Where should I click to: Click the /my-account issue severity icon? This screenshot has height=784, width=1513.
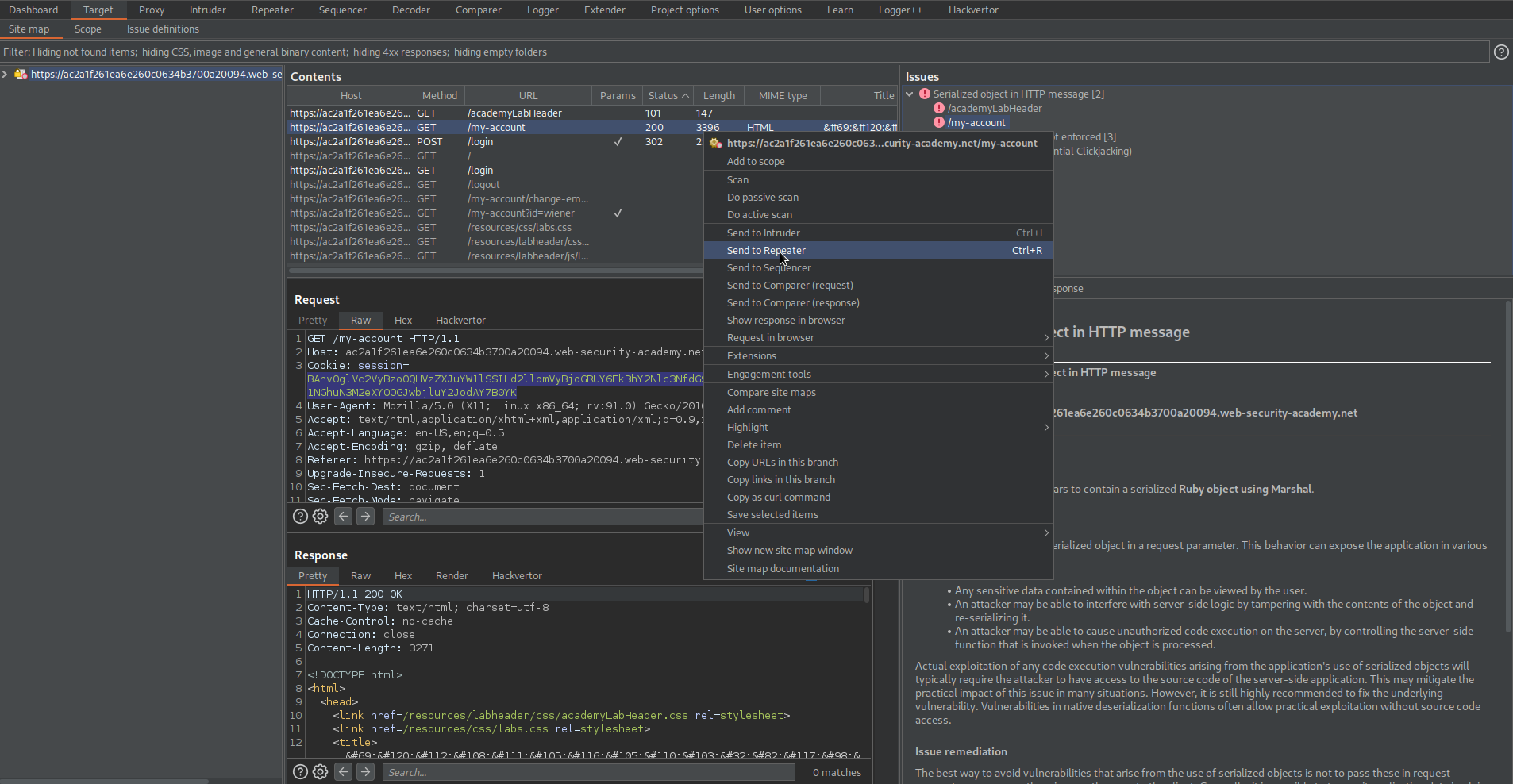tap(939, 122)
